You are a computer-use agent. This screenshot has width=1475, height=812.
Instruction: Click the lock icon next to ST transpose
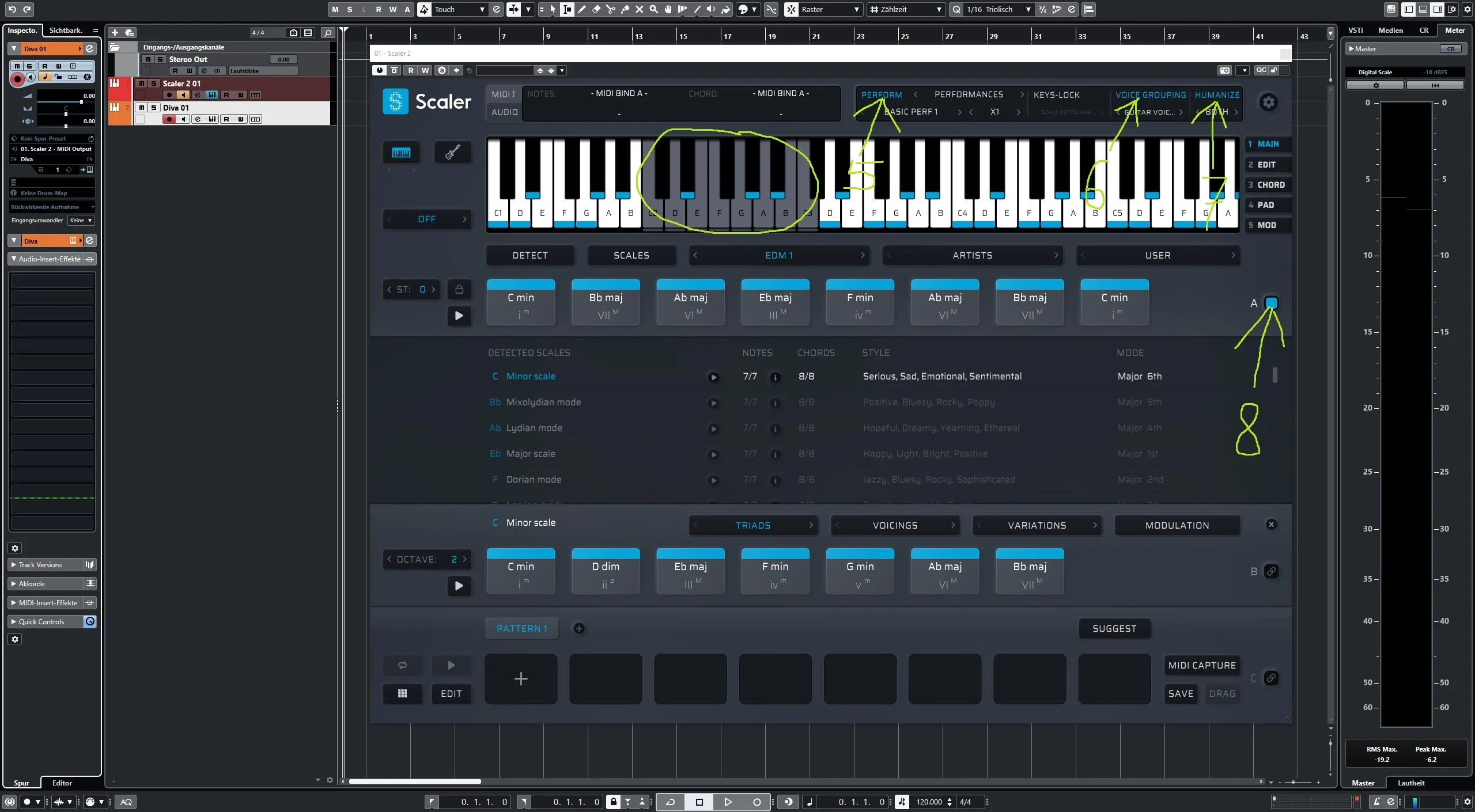click(459, 289)
